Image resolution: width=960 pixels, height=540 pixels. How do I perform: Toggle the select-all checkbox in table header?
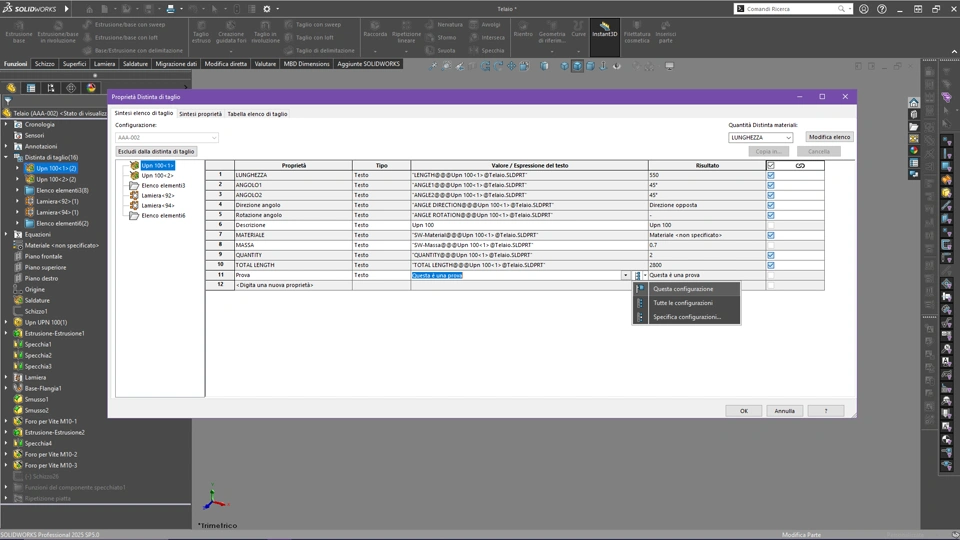[x=771, y=165]
